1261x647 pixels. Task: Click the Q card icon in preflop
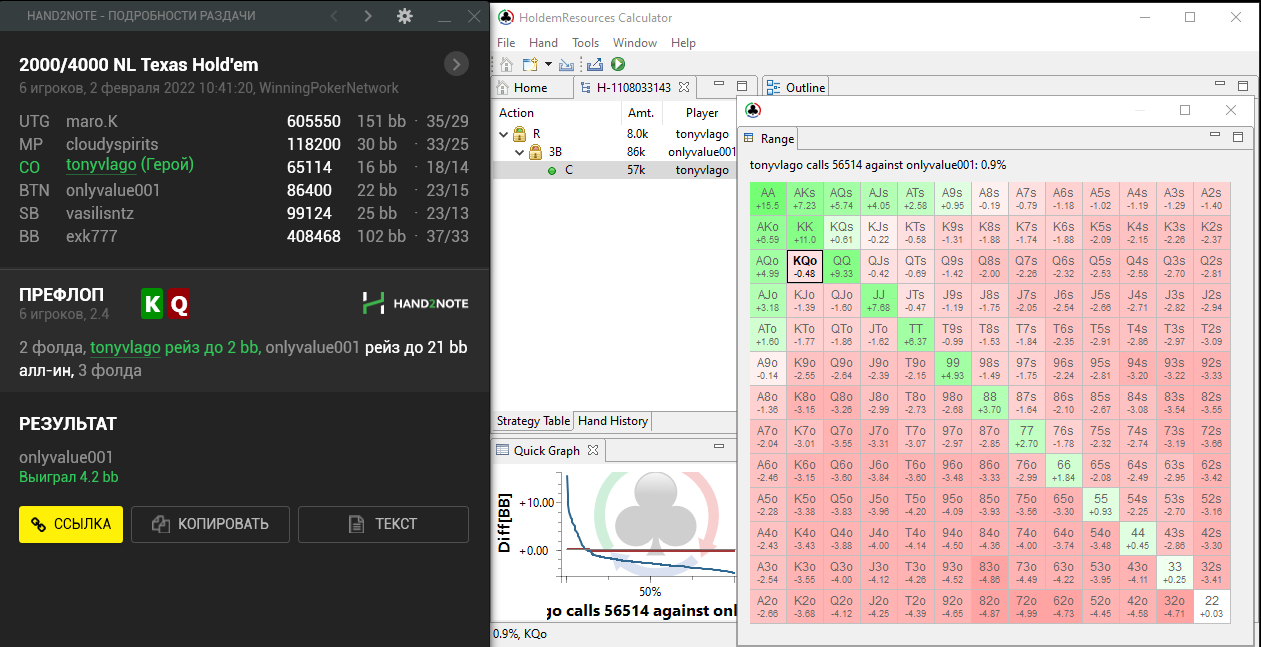[x=178, y=304]
